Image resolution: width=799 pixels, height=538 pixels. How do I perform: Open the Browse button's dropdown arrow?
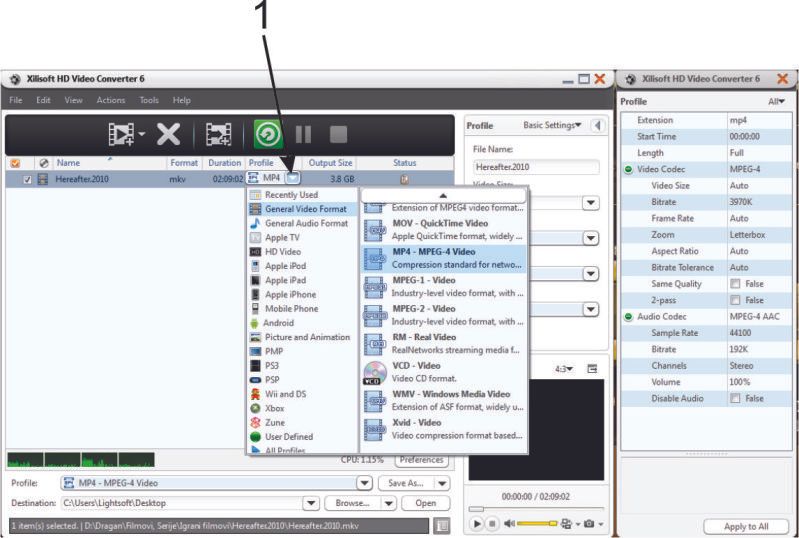tap(388, 503)
